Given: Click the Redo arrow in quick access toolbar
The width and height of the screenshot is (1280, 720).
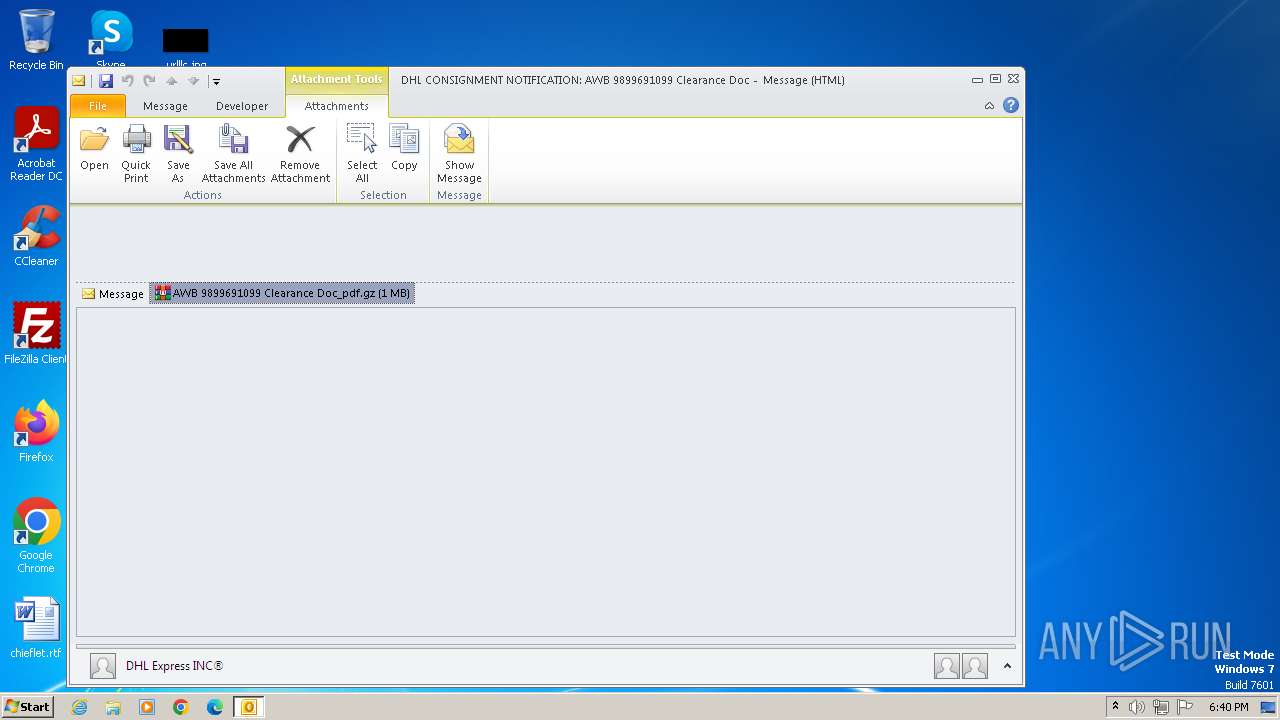Looking at the screenshot, I should (x=149, y=81).
